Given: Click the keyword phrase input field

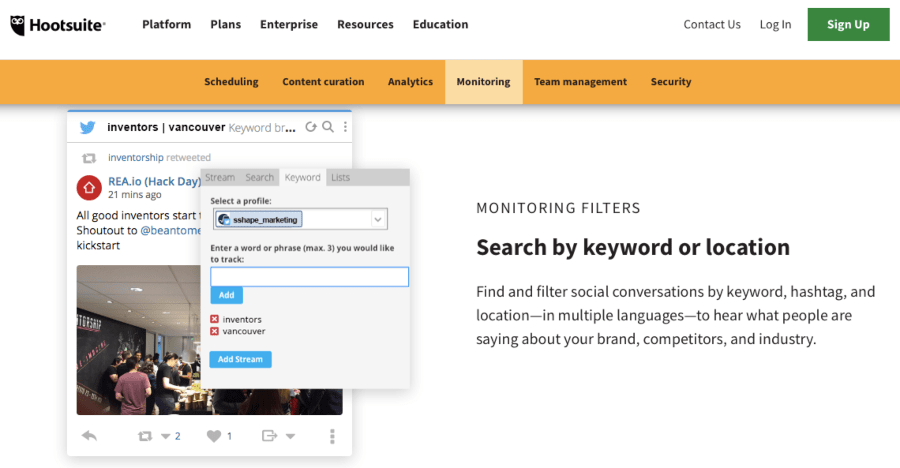Looking at the screenshot, I should click(309, 277).
